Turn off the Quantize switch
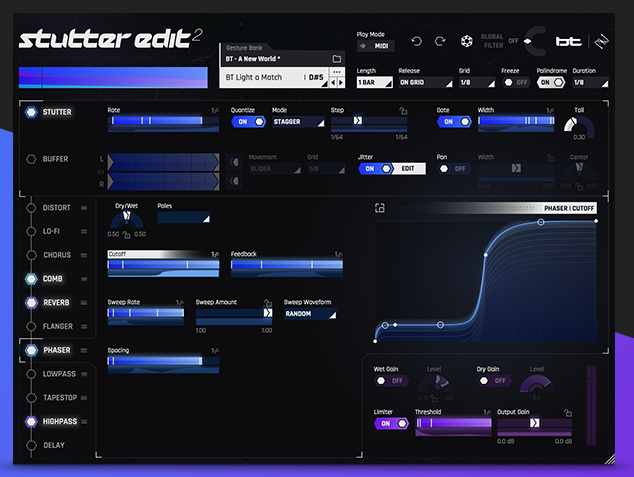 pos(248,122)
